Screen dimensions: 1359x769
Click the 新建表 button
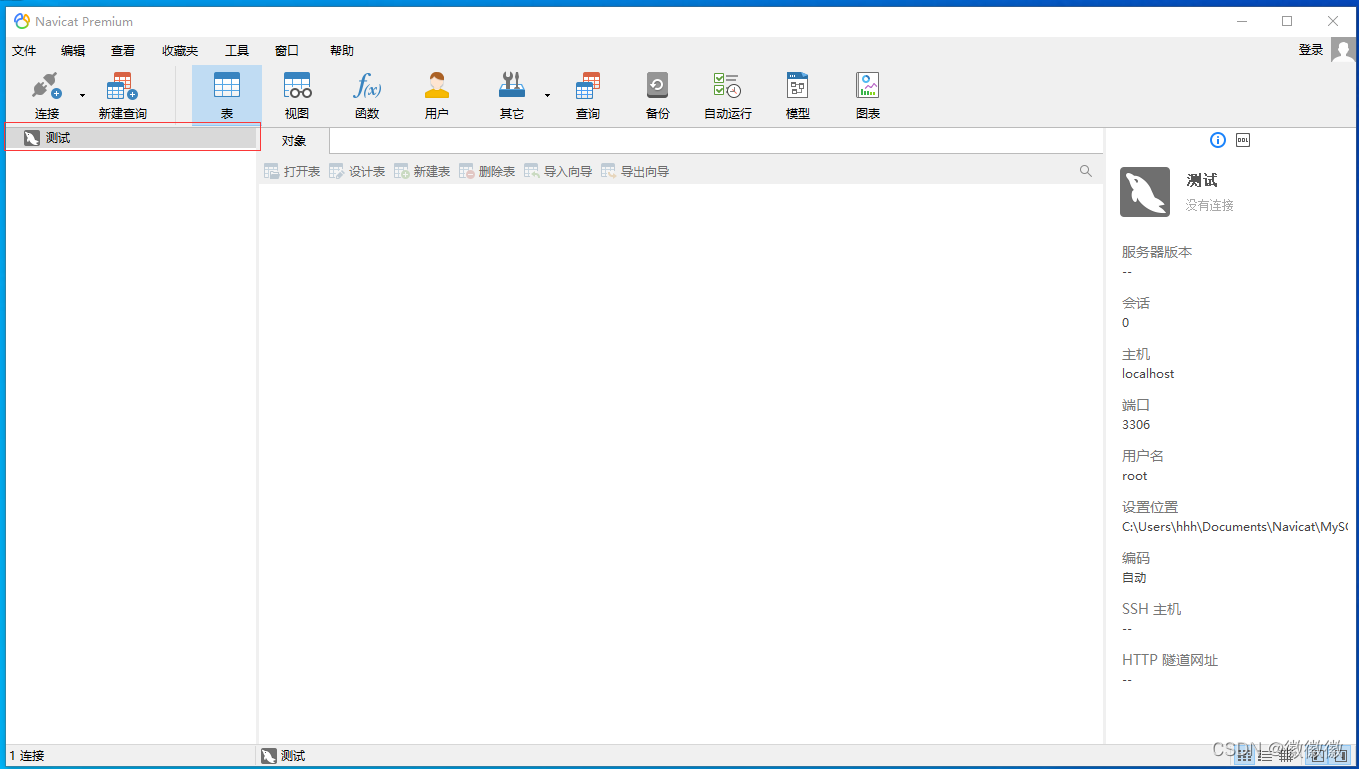coord(422,172)
